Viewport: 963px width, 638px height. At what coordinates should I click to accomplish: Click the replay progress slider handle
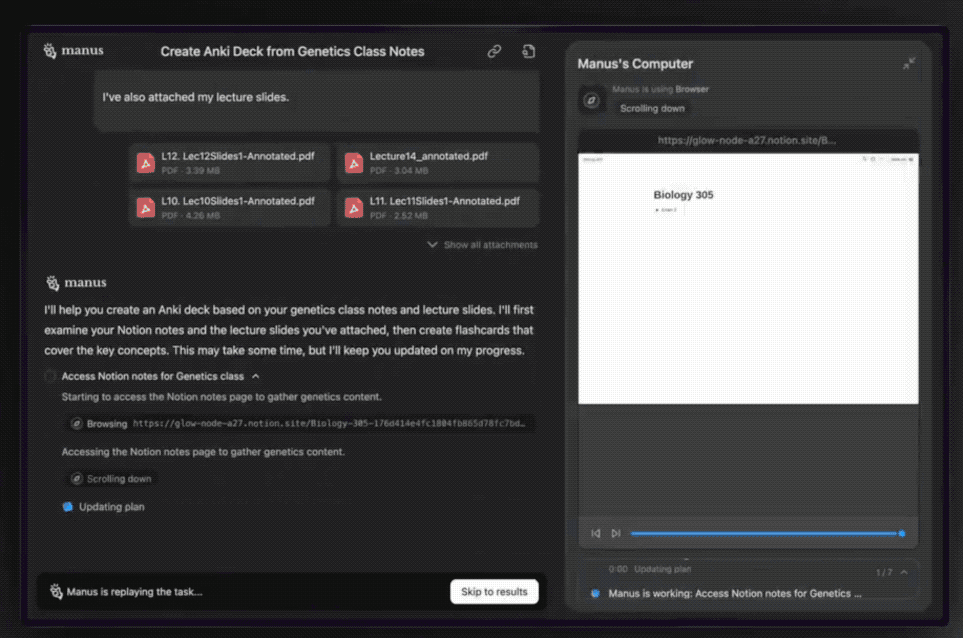point(902,533)
